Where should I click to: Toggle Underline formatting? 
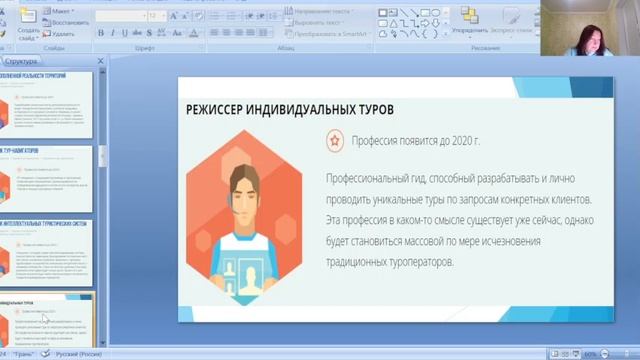124,33
